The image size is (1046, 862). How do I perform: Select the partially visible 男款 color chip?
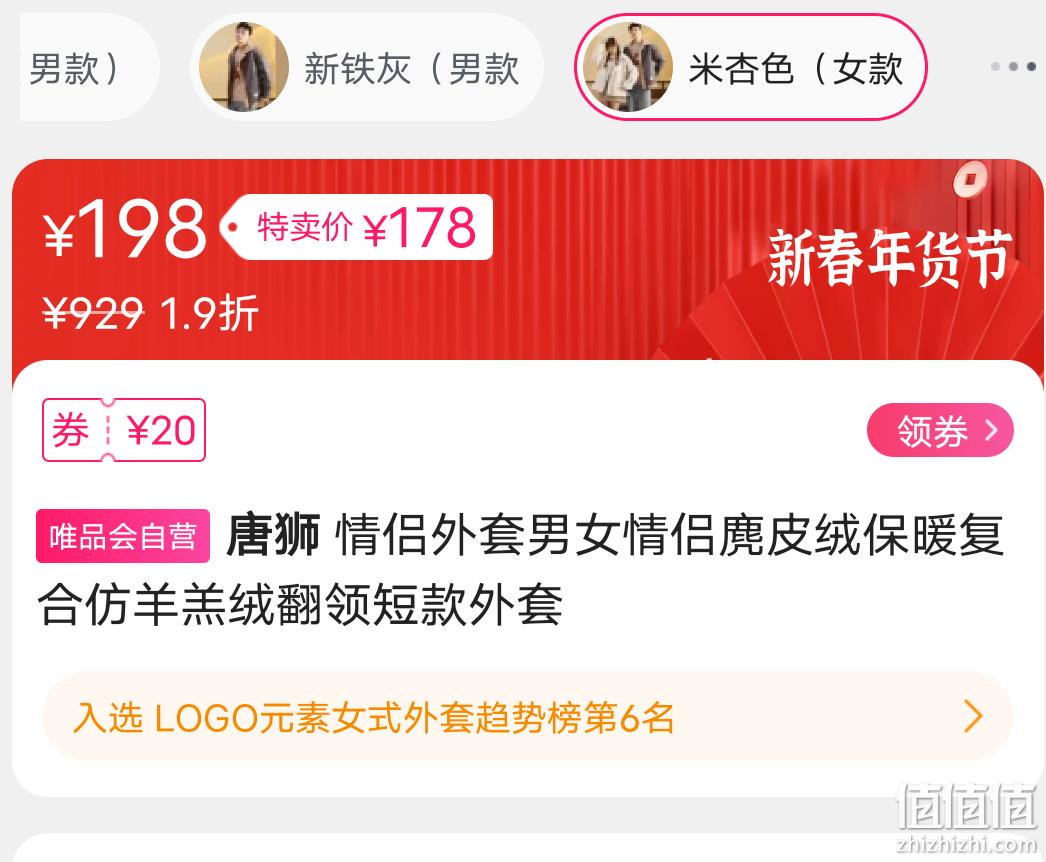[88, 67]
